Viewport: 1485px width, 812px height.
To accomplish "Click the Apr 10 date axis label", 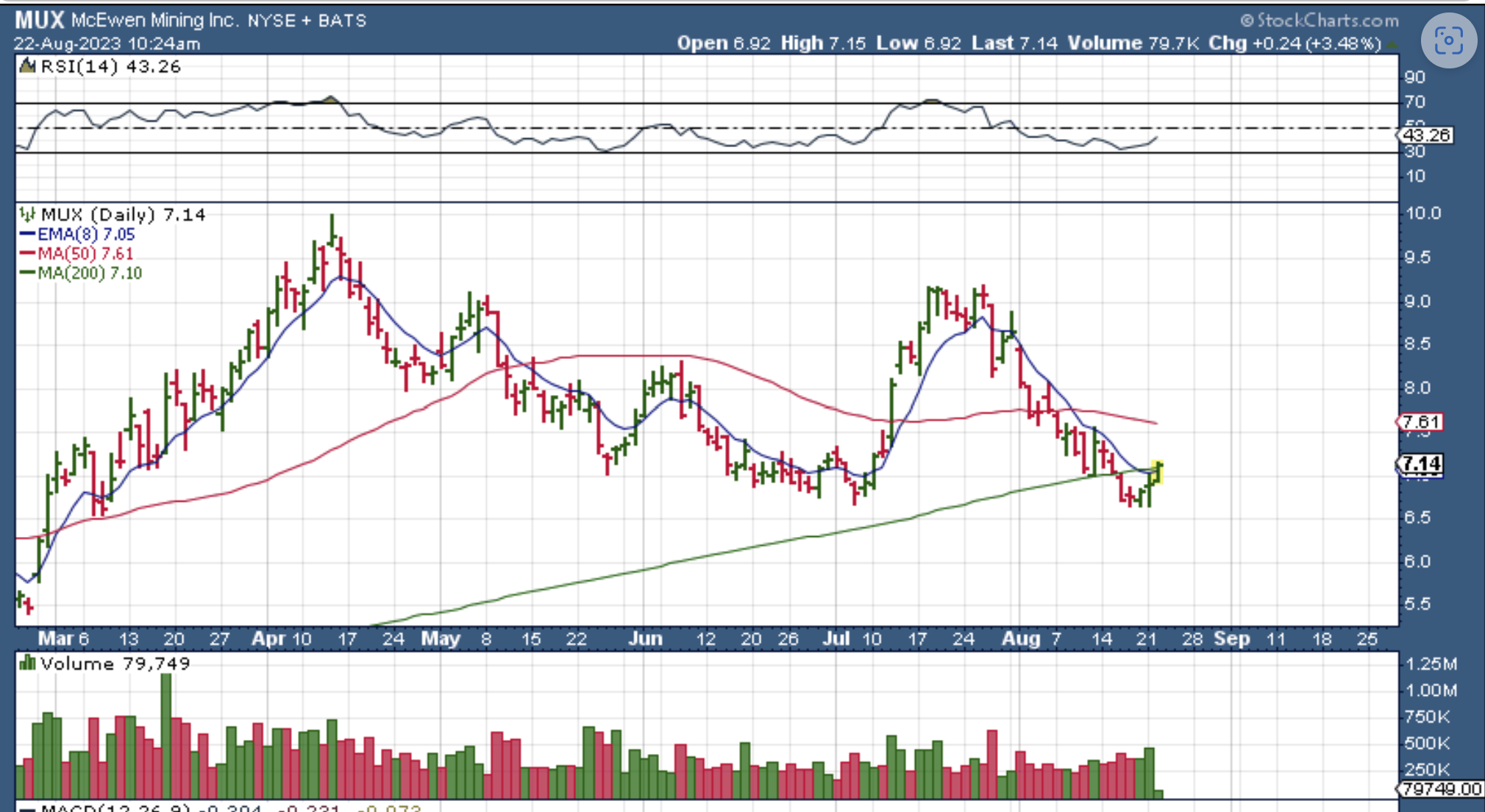I will [281, 638].
